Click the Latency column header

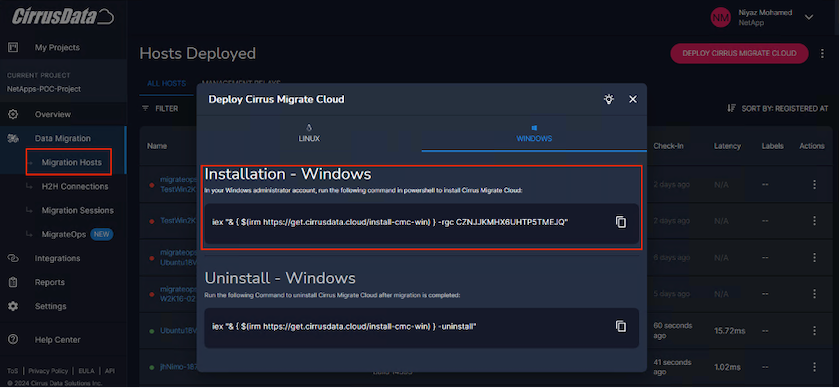[728, 146]
